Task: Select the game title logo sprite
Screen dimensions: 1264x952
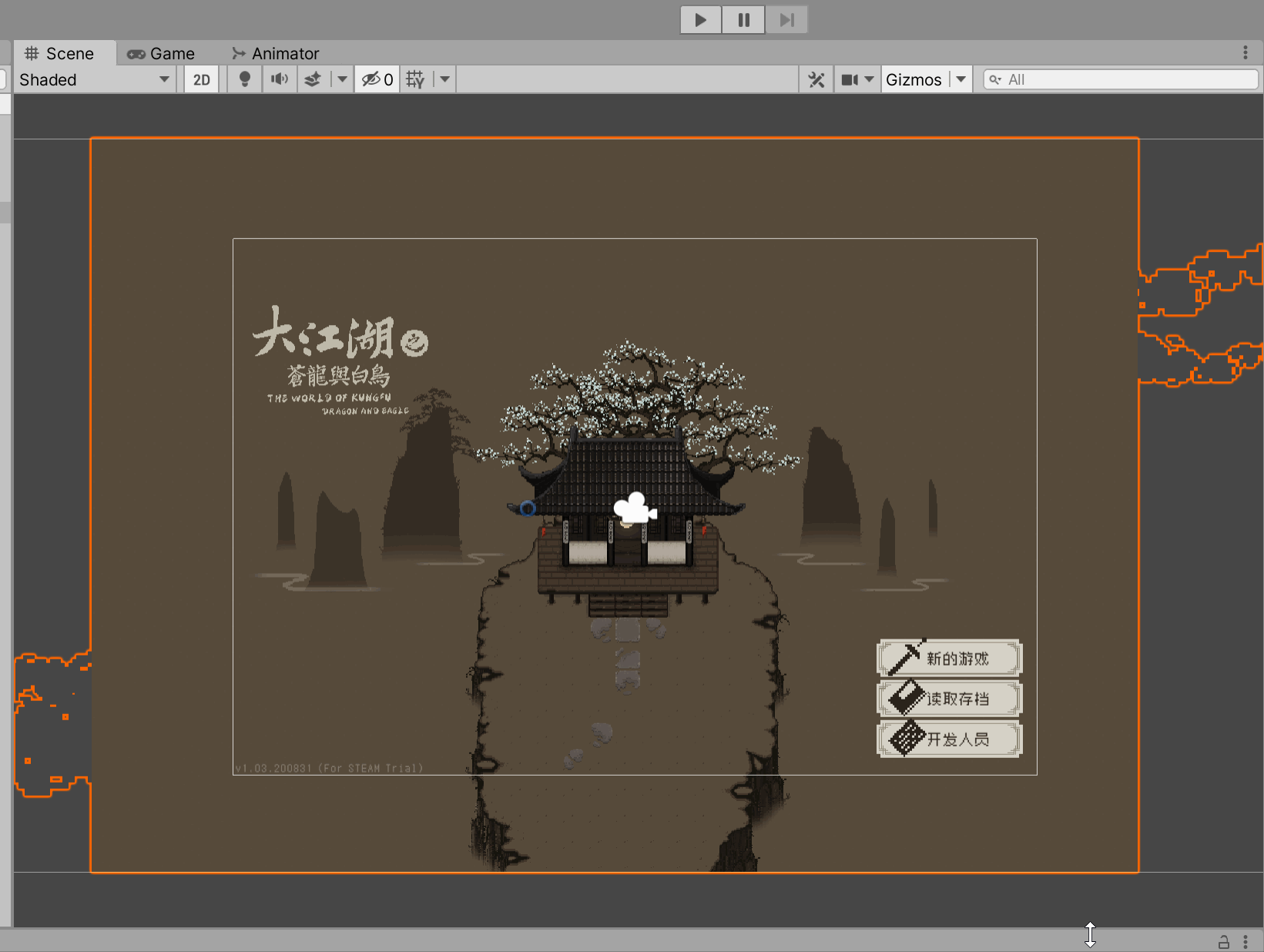Action: point(340,360)
